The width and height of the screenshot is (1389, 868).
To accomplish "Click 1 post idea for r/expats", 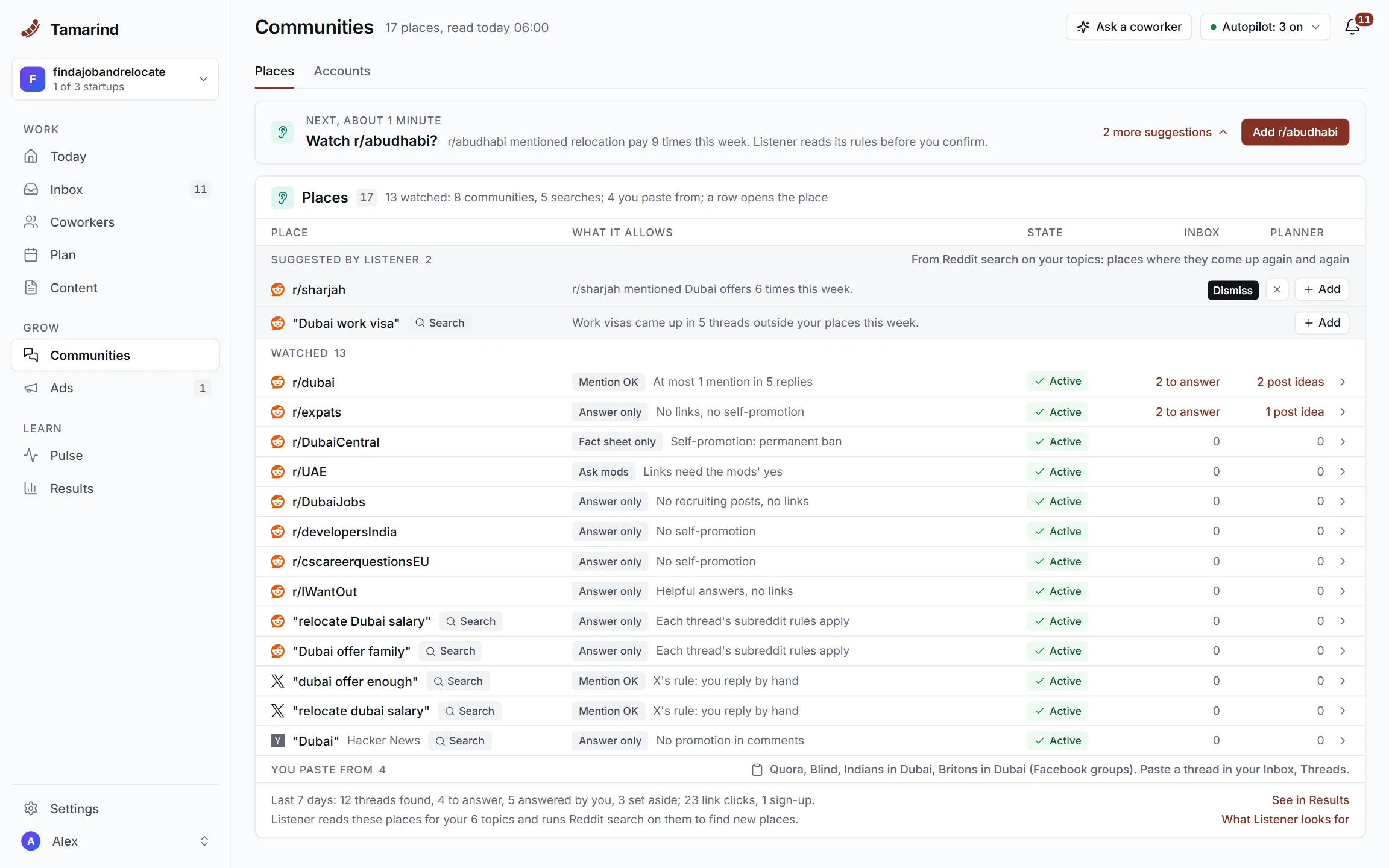I will coord(1294,412).
